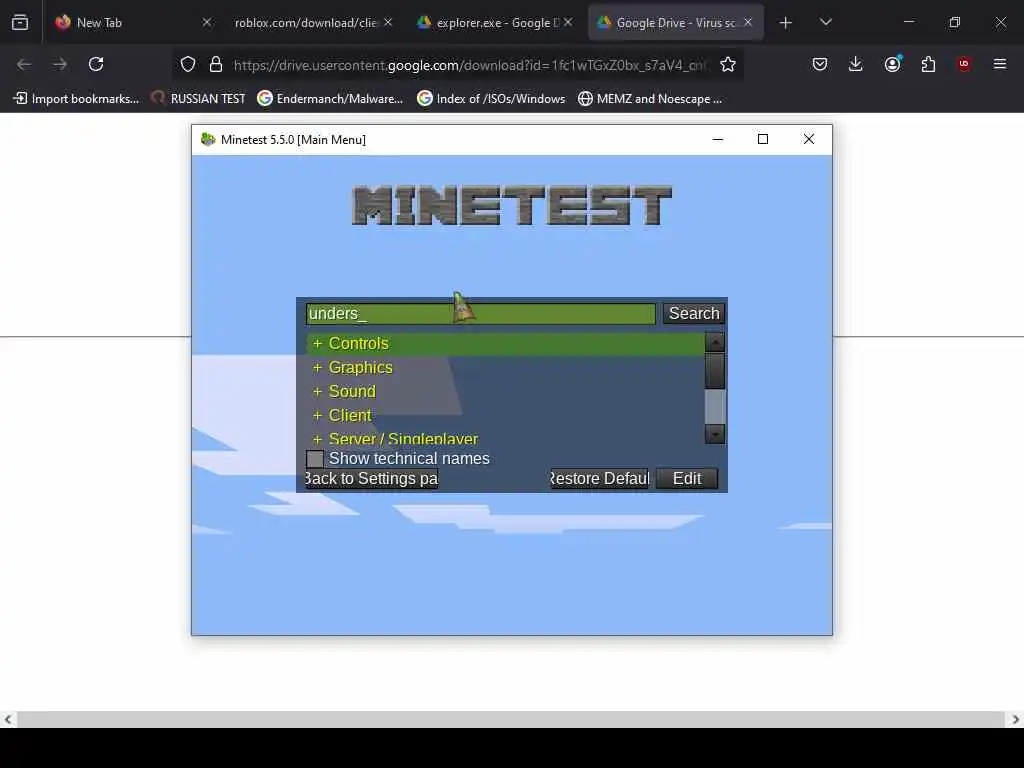
Task: Minimize the Minetest window
Action: click(x=718, y=139)
